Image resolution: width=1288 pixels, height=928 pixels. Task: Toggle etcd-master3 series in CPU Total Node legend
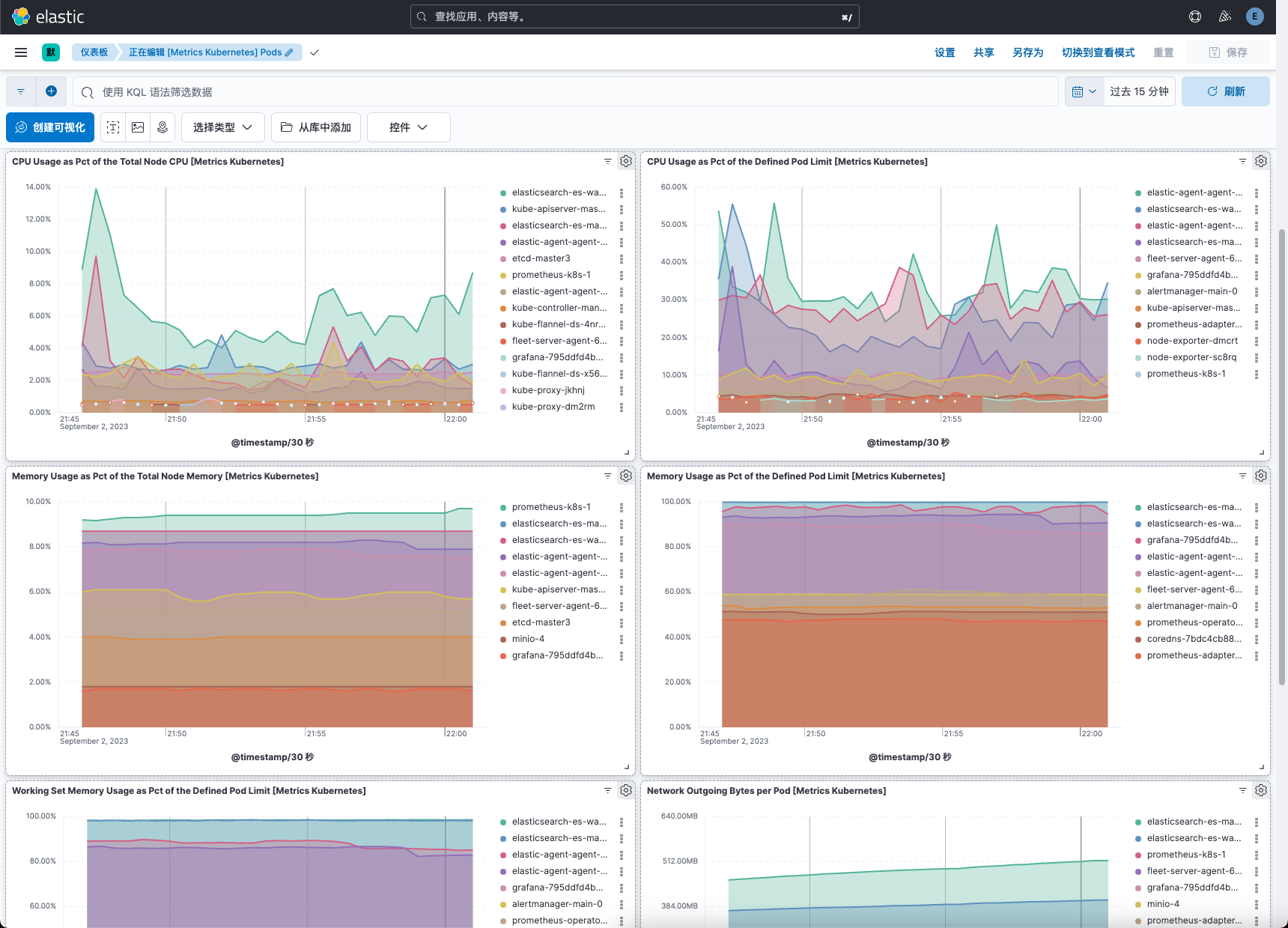[x=541, y=258]
